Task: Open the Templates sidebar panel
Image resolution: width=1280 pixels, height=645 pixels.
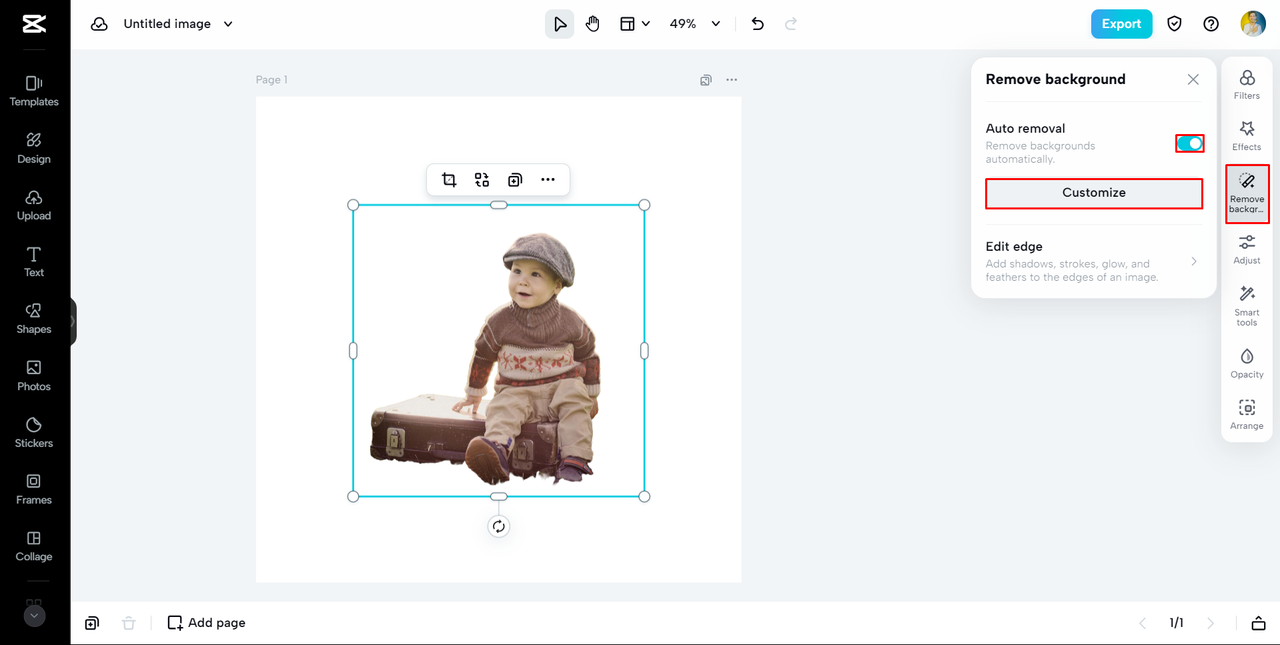Action: pos(34,91)
